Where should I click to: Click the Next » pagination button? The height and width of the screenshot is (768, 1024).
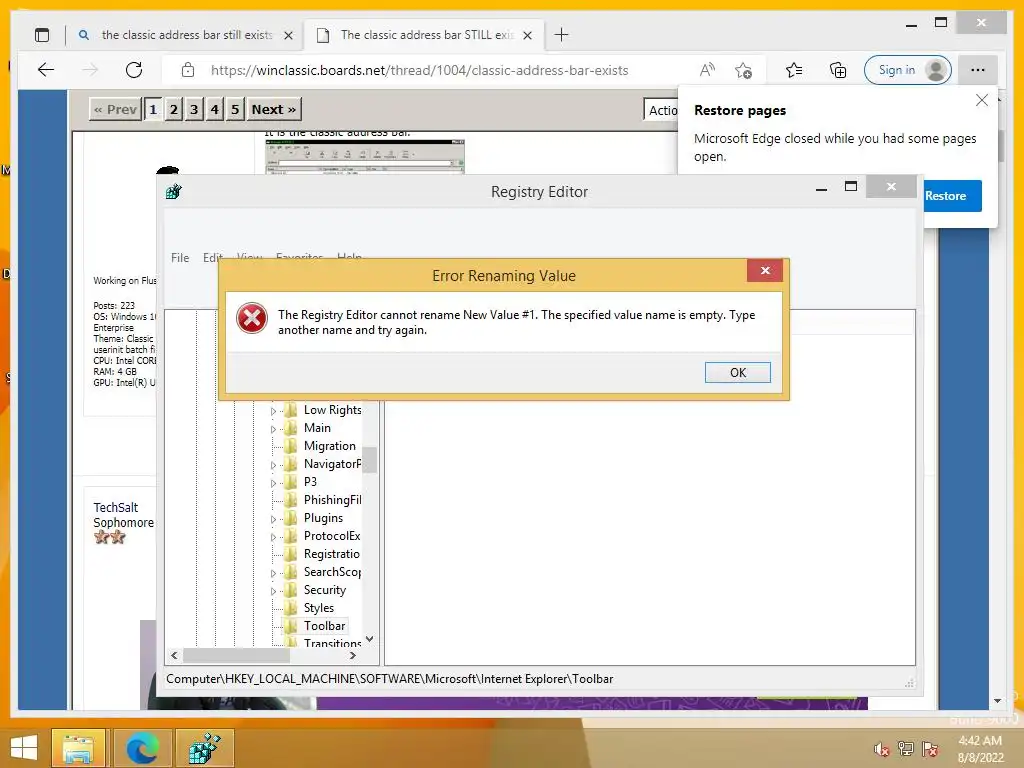coord(274,109)
